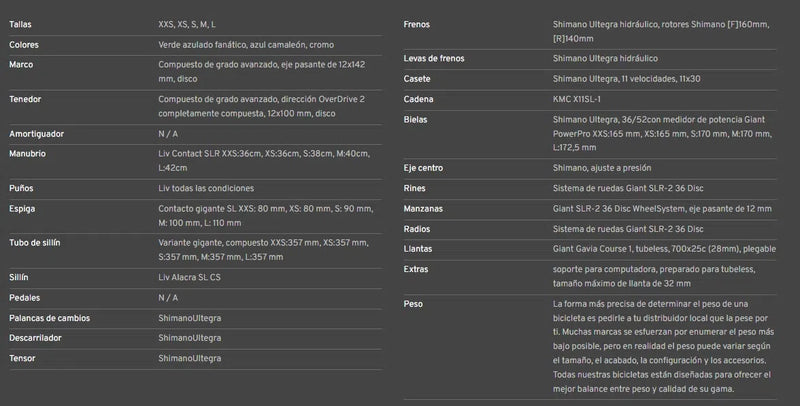This screenshot has height=406, width=800.
Task: Click the 'Radios' spec label
Action: 416,230
